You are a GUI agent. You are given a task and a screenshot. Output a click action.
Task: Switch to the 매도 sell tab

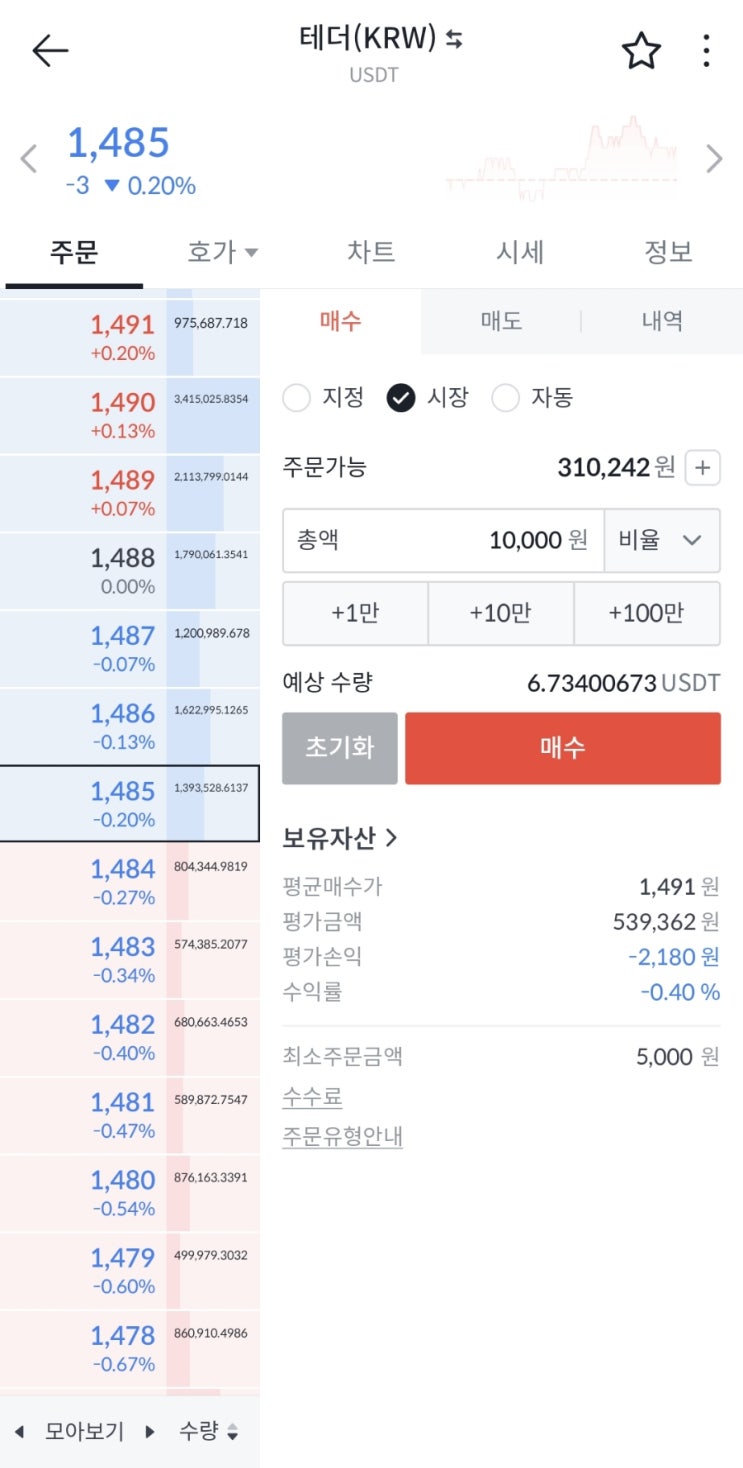(x=500, y=321)
